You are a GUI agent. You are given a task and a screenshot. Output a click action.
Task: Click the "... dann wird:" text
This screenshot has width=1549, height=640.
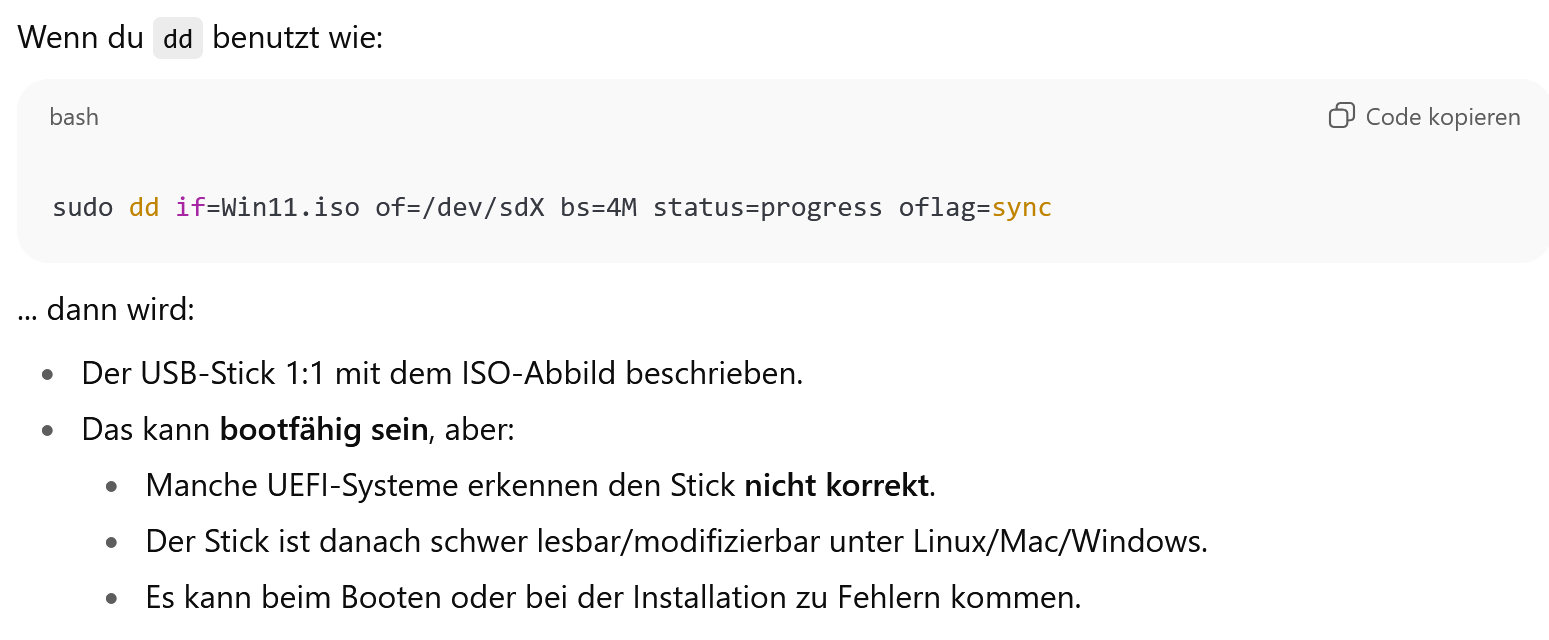[105, 309]
